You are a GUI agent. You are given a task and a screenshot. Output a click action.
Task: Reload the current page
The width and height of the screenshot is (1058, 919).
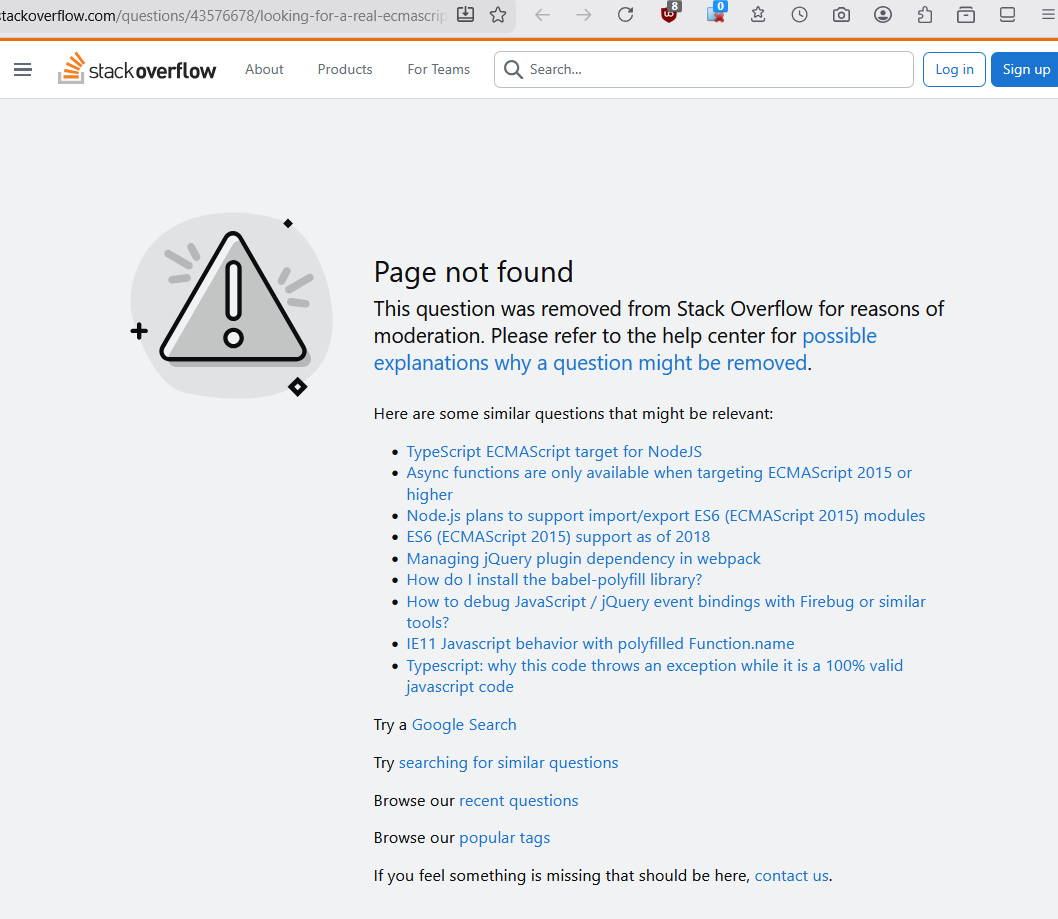pos(625,15)
